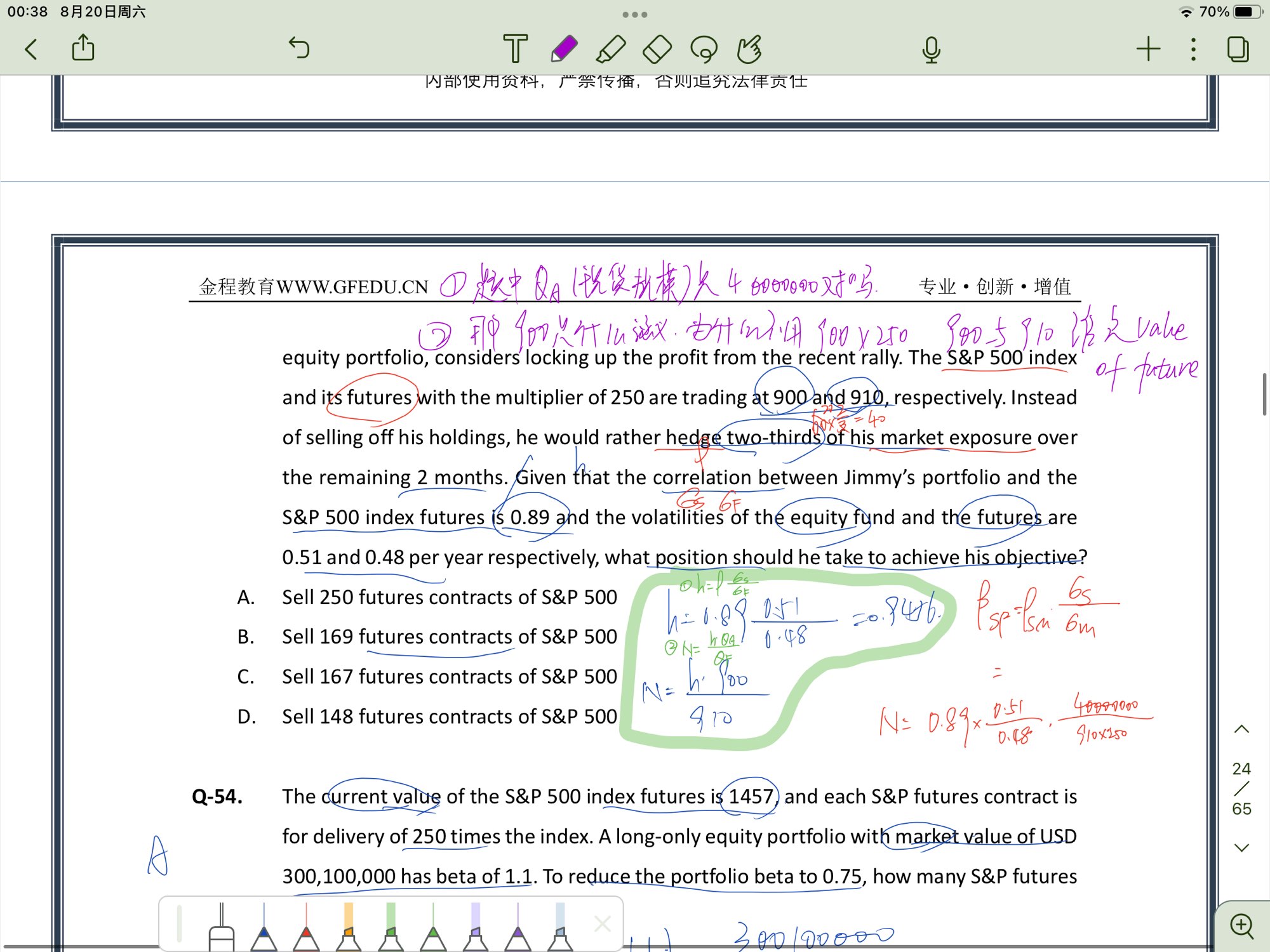Open the share/export menu
This screenshot has width=1270, height=952.
[x=83, y=48]
